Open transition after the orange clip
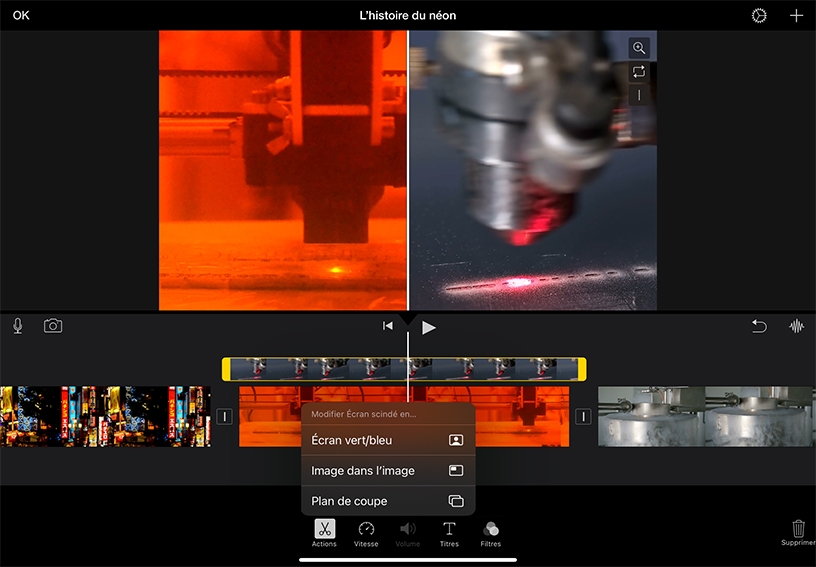The height and width of the screenshot is (567, 816). pyautogui.click(x=583, y=416)
